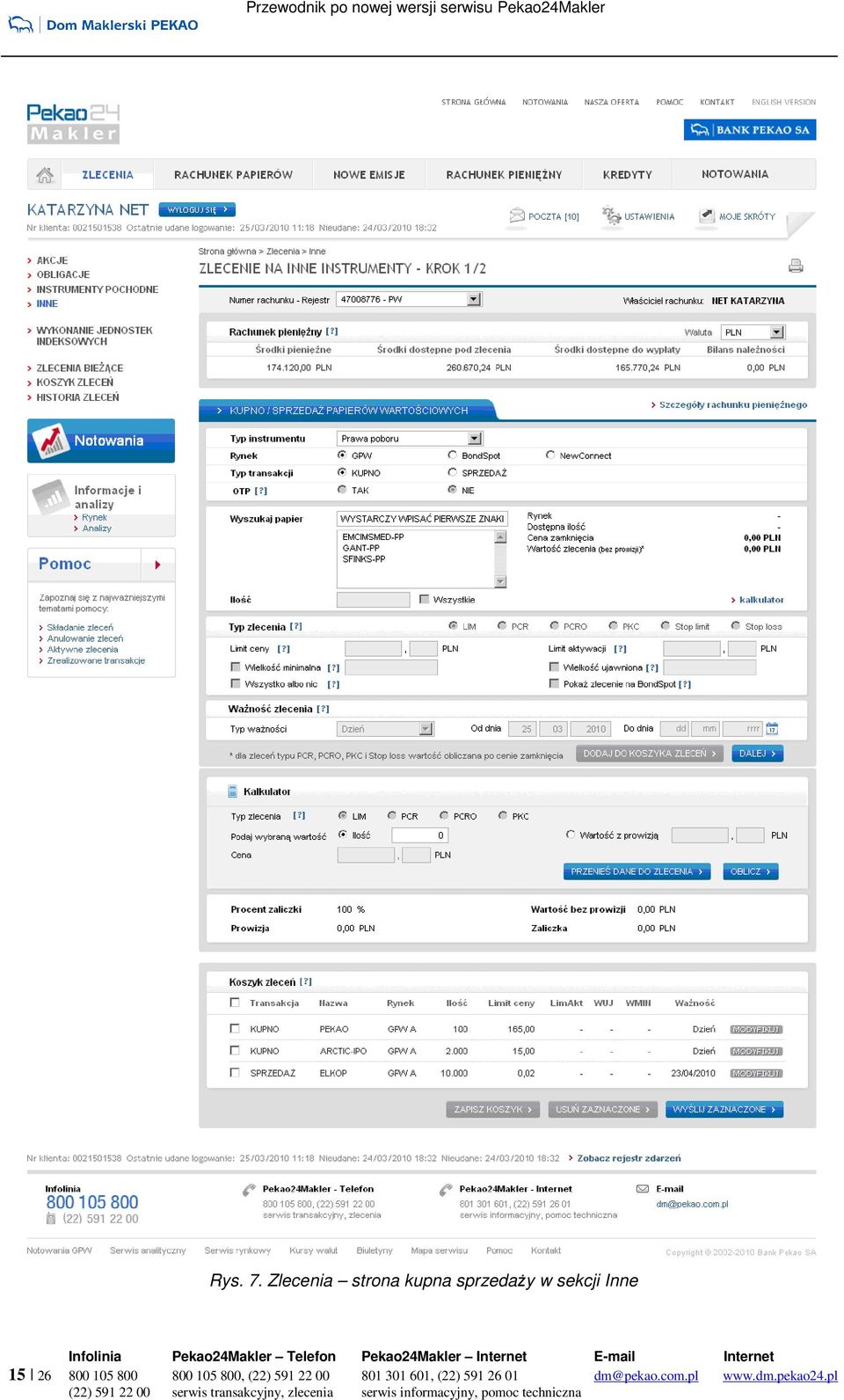Open Notowania chart banner
844x1400 pixels.
coord(101,441)
